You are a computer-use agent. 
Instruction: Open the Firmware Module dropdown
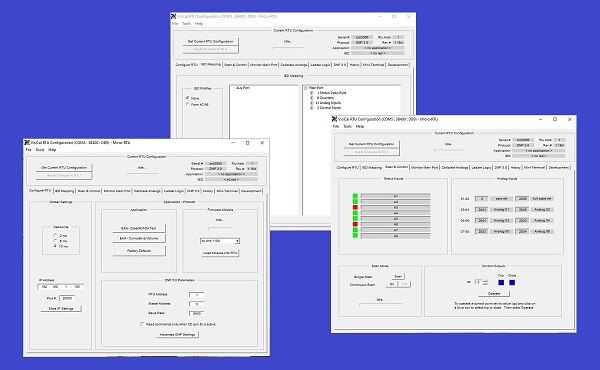pos(237,241)
